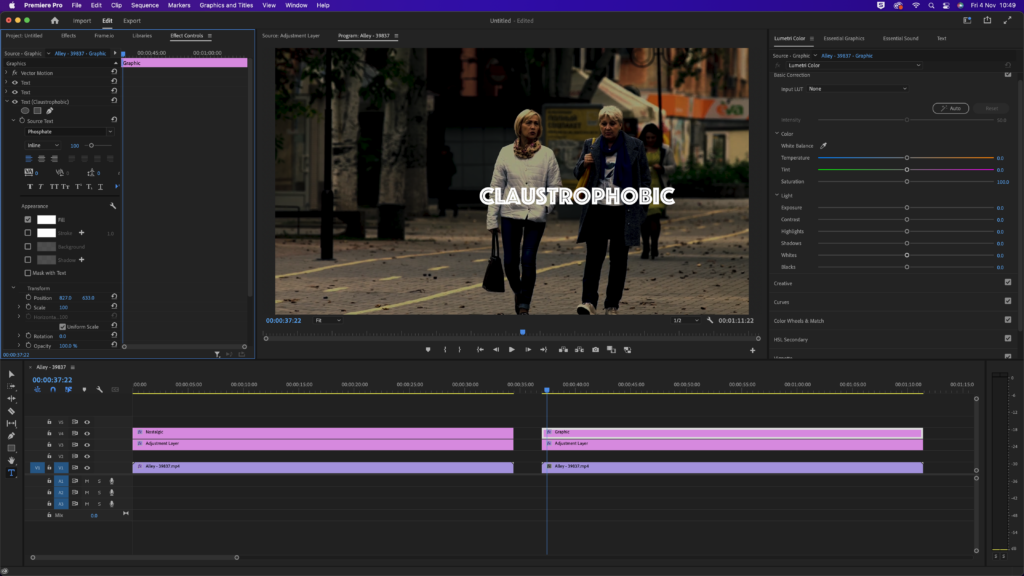Create a rectangle mask for Text (Claustrophobic)
Screen dimensions: 1024x576
37,111
